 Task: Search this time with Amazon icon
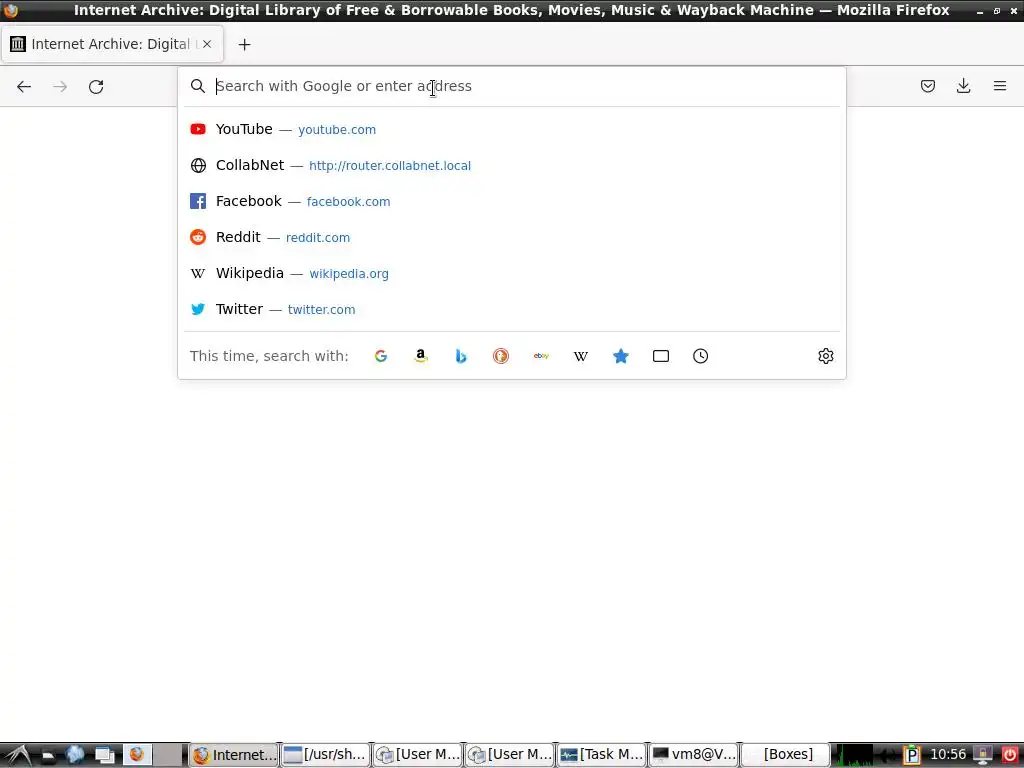(421, 356)
